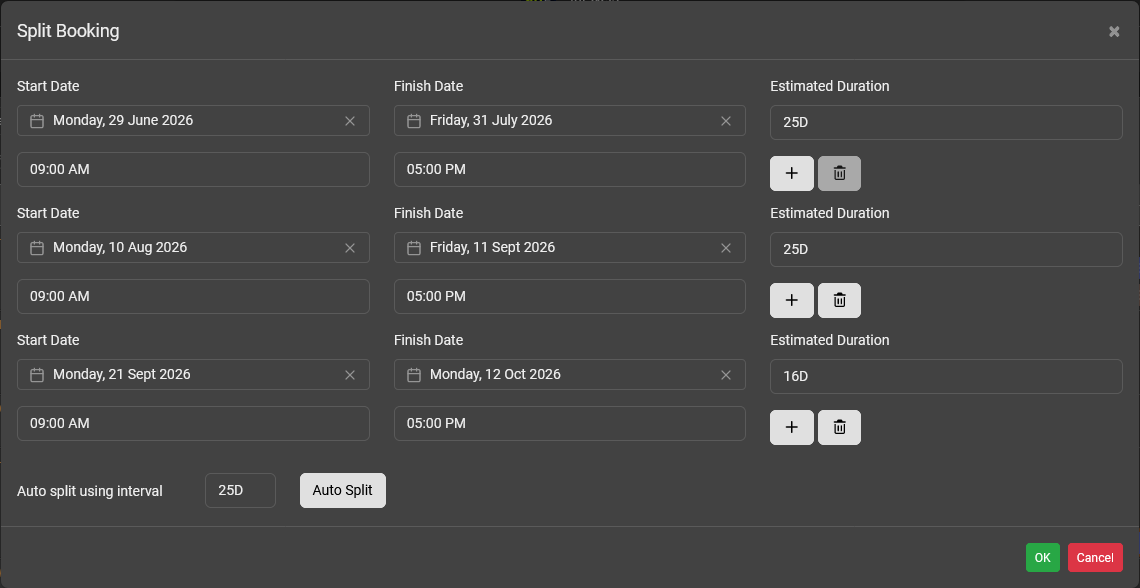Viewport: 1140px width, 588px height.
Task: Focus the auto split interval field
Action: click(x=240, y=490)
